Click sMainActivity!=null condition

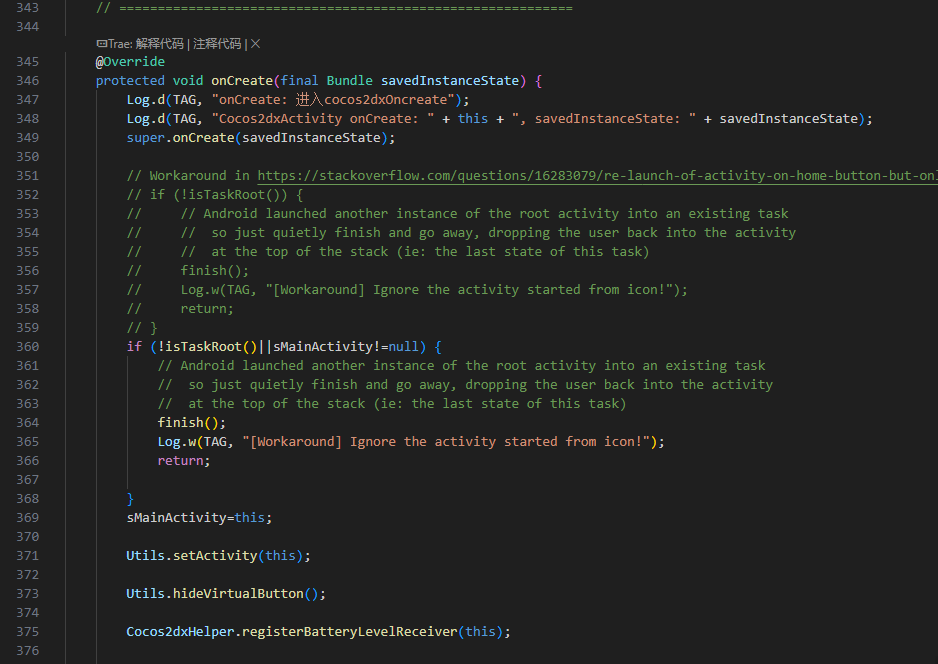pyautogui.click(x=346, y=346)
